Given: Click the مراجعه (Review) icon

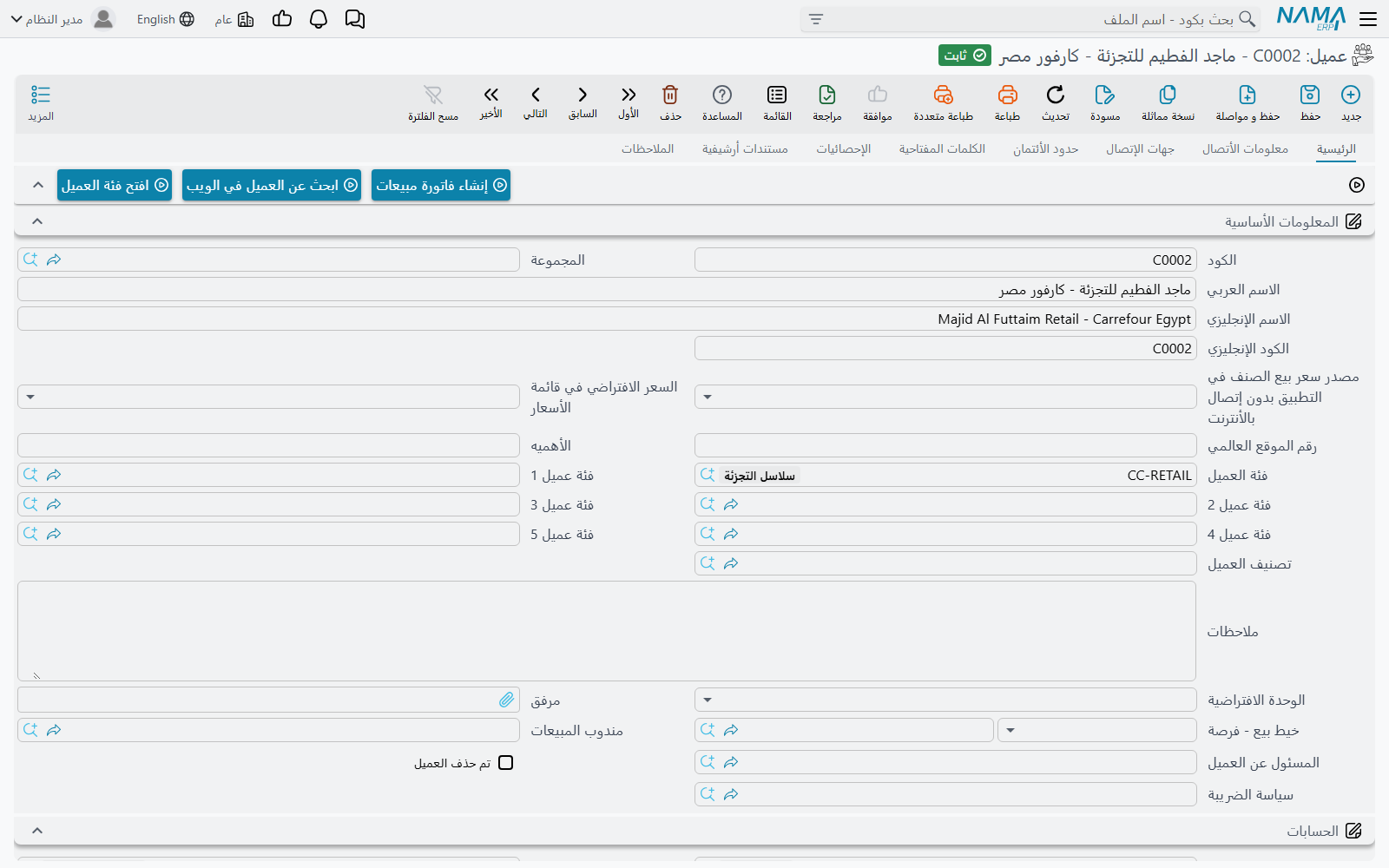Looking at the screenshot, I should 827,95.
